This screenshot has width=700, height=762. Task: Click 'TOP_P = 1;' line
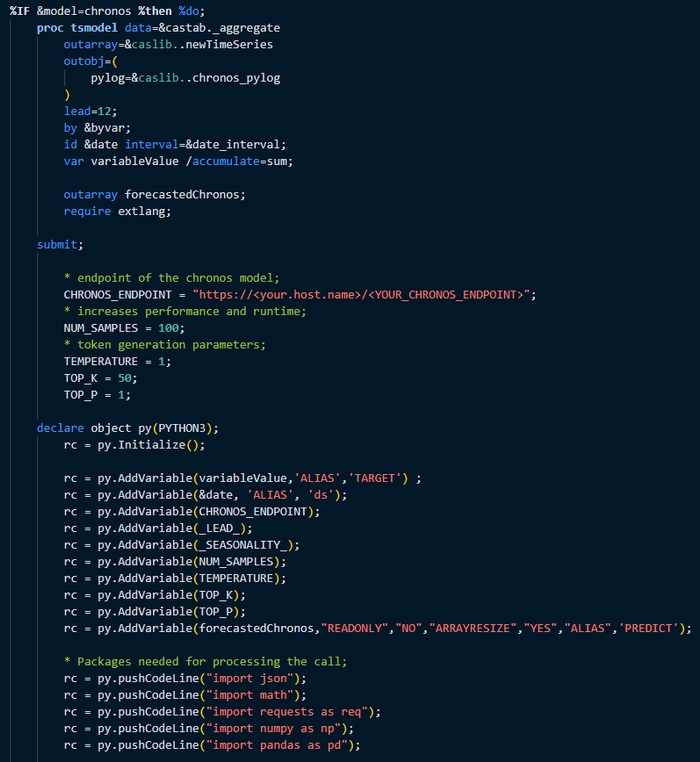[x=97, y=395]
